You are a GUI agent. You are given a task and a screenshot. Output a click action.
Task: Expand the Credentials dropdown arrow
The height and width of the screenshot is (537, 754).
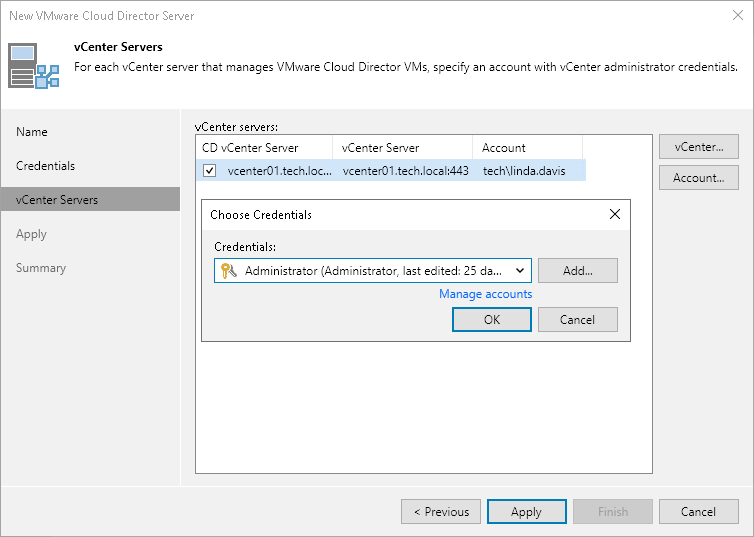520,271
